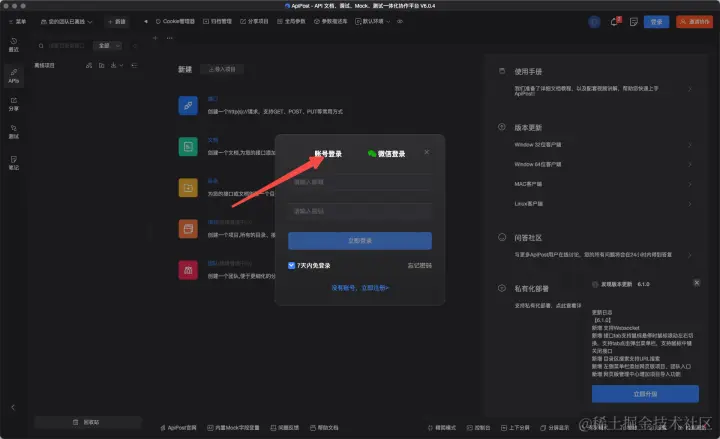Open the 笔记 sidebar item
The image size is (720, 439).
point(14,163)
